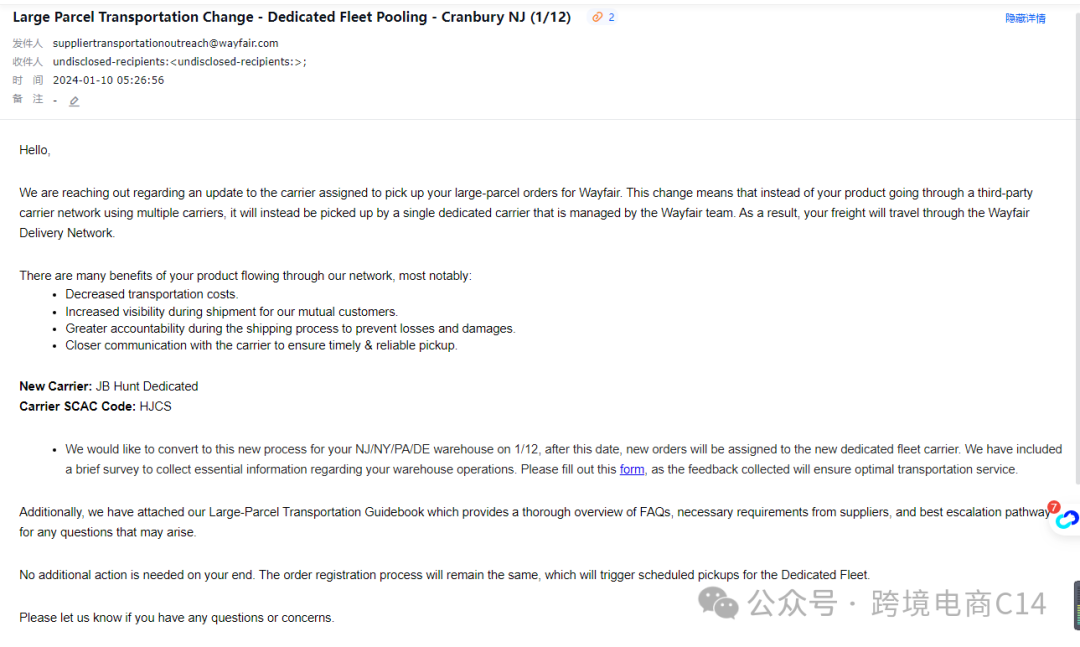Click the 跨境电商C14 watermark text
Image resolution: width=1080 pixels, height=647 pixels.
coord(958,603)
